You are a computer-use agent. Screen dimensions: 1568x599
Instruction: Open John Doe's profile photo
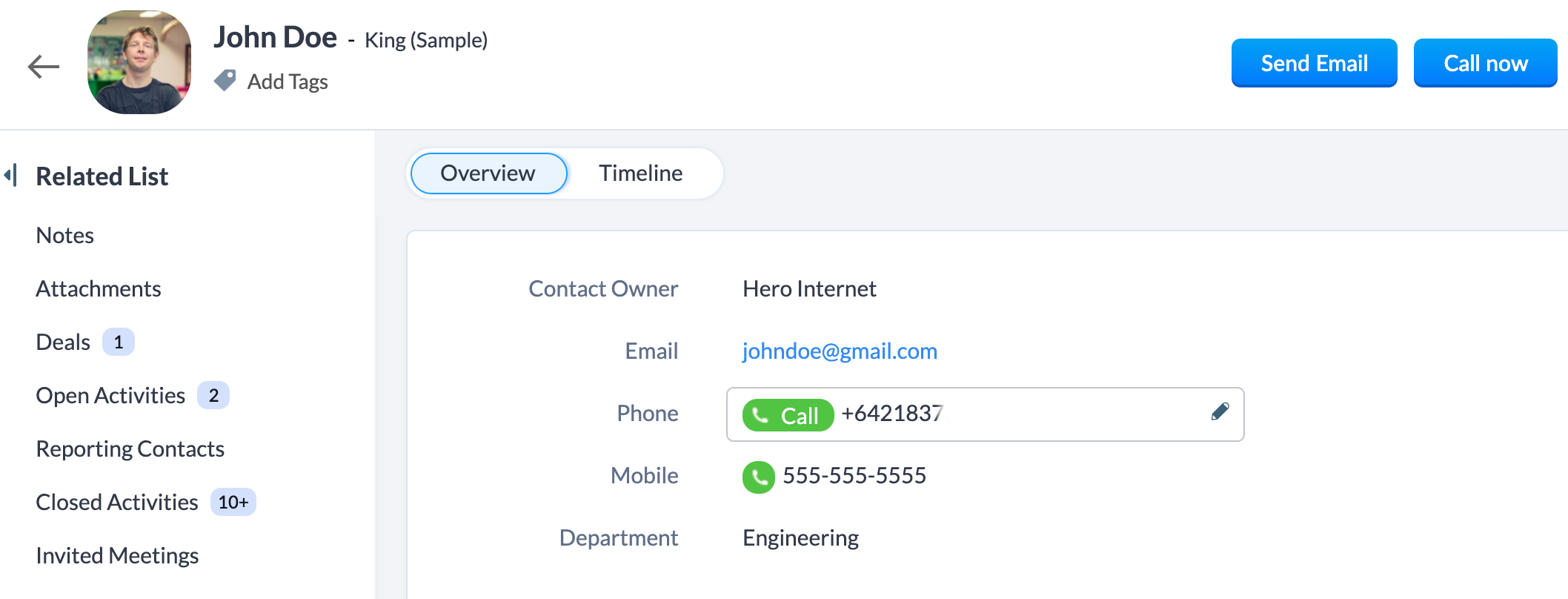139,62
